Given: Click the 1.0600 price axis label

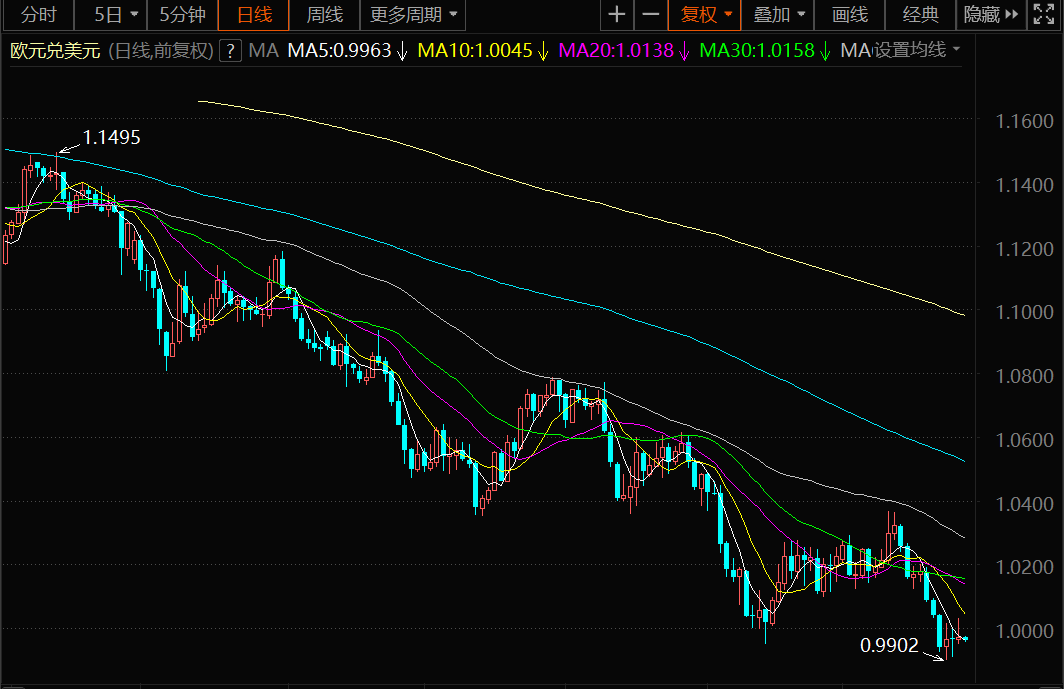Looking at the screenshot, I should pos(1024,440).
